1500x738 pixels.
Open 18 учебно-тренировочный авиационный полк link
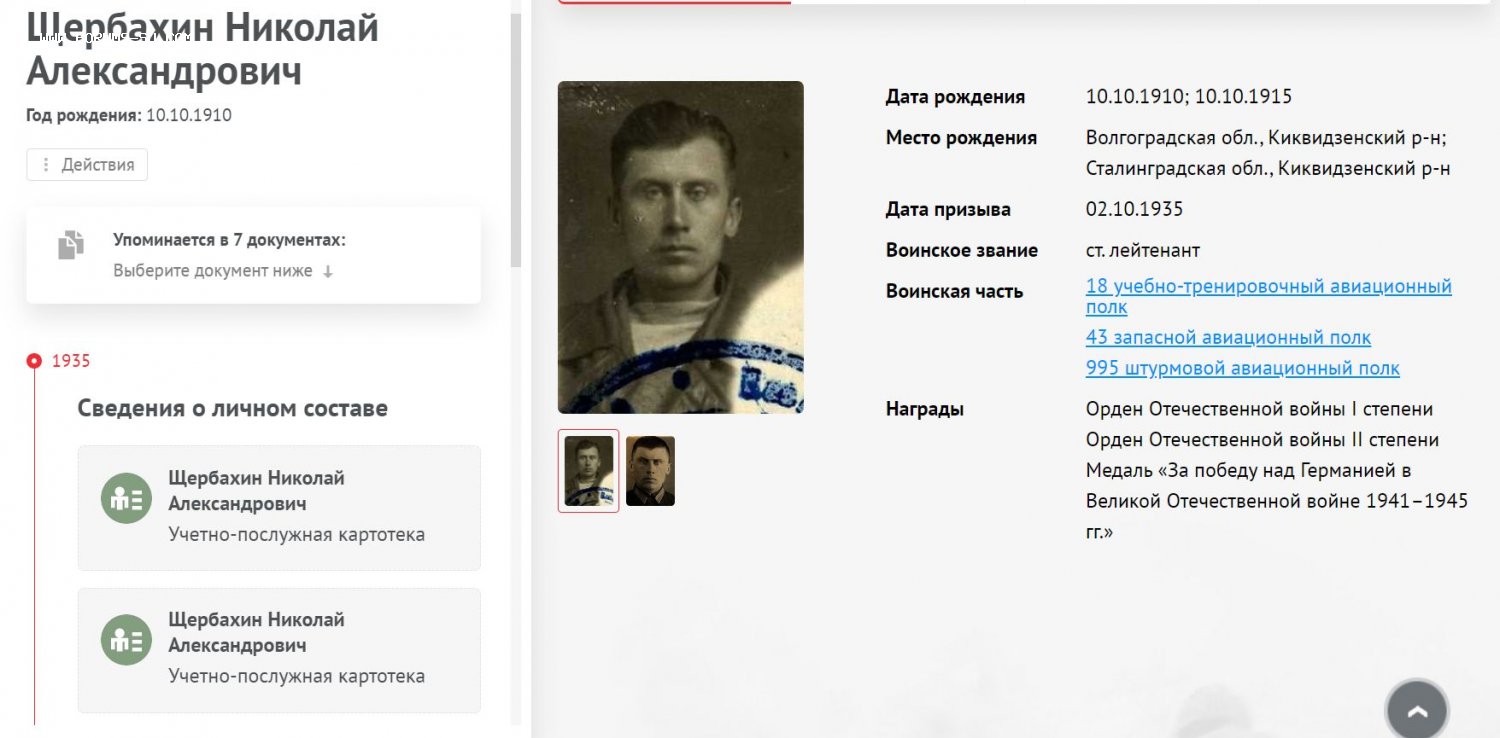[x=1268, y=297]
